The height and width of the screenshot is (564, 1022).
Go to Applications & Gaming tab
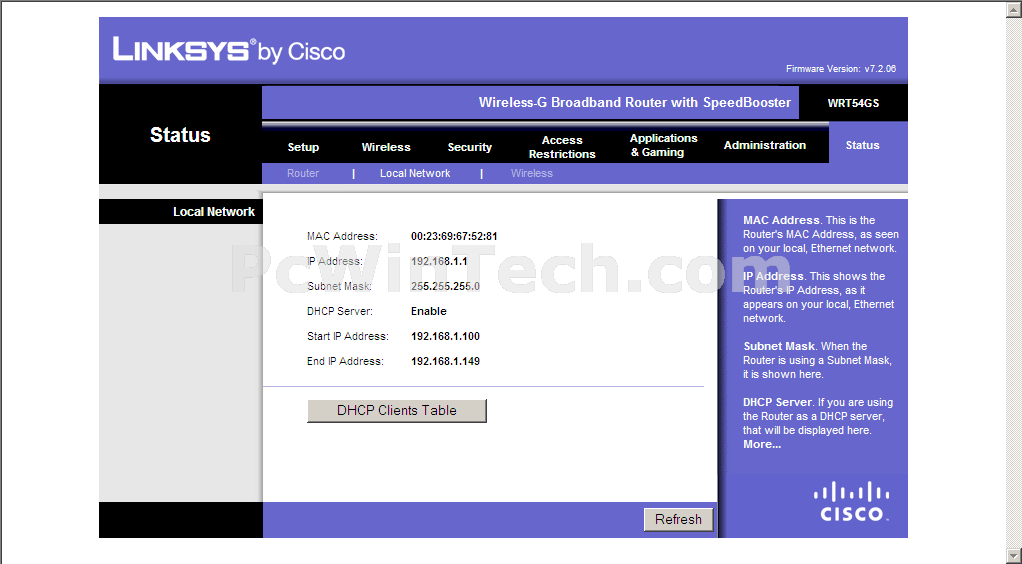click(663, 145)
